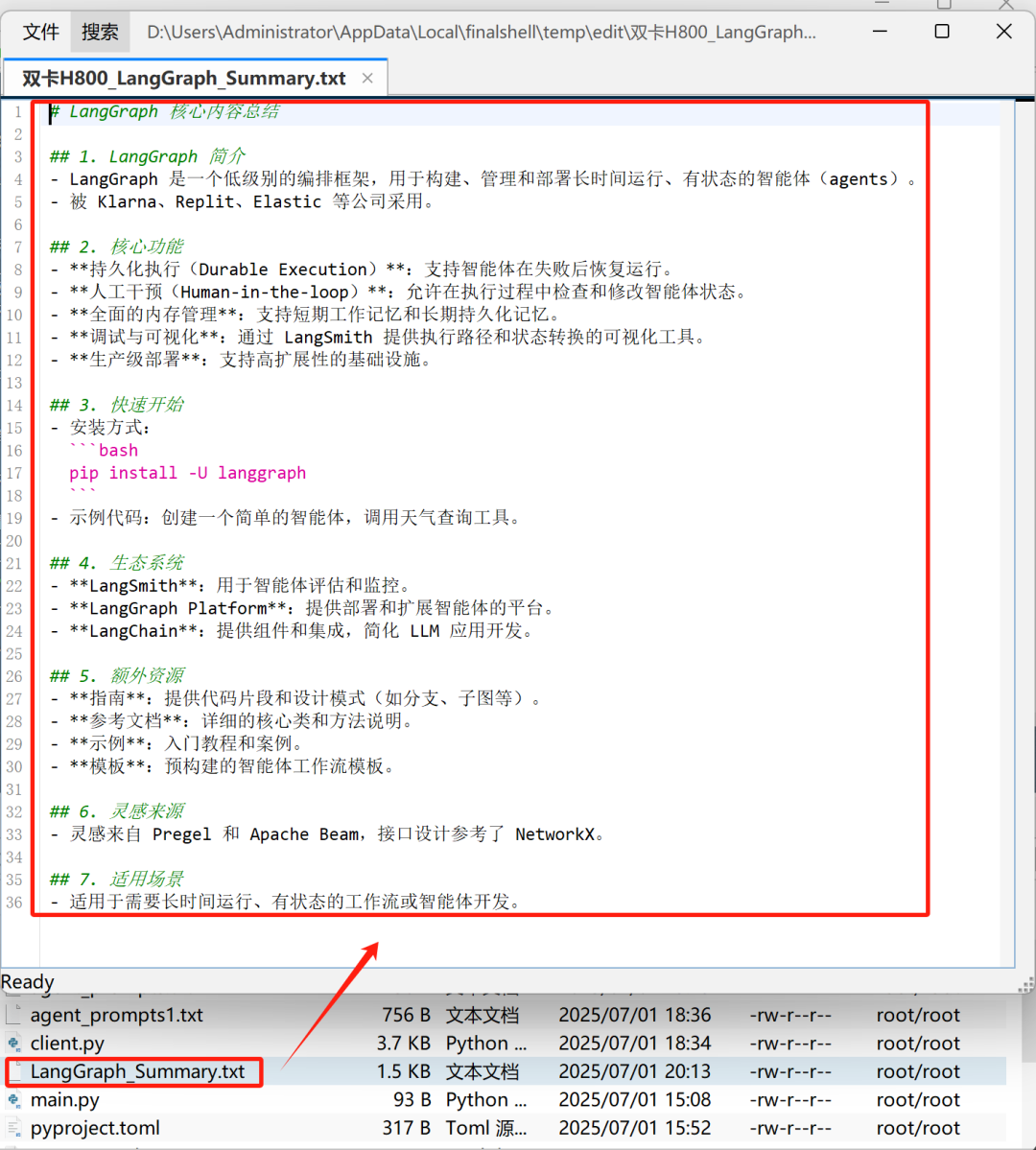
Task: Click the '## 5. 额外资源' heading
Action: (117, 675)
